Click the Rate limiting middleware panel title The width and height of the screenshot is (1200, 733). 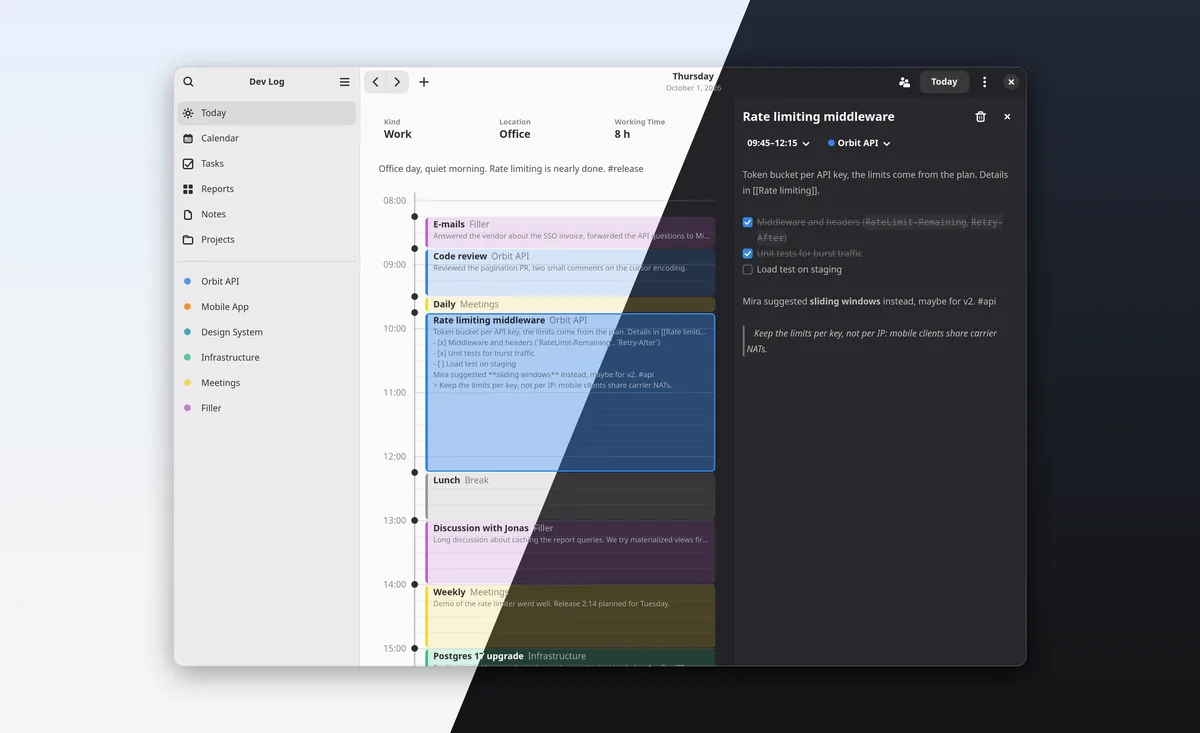click(x=818, y=117)
